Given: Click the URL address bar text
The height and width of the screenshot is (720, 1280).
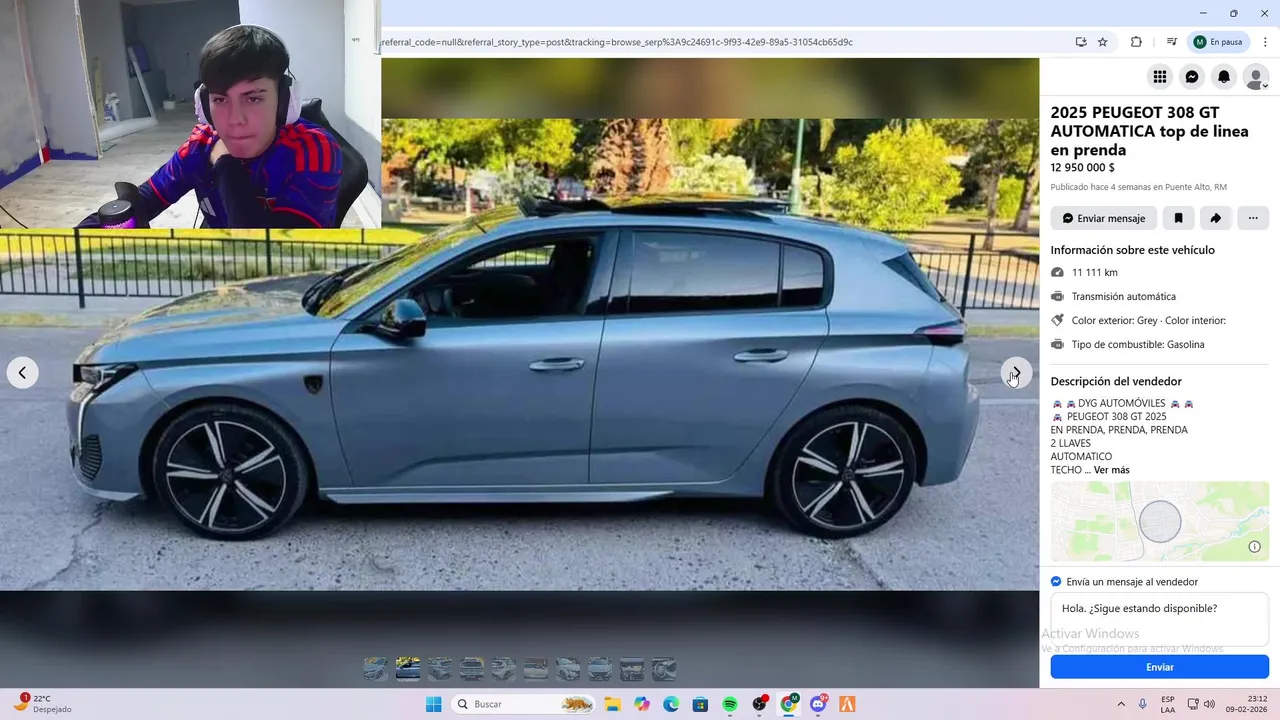Looking at the screenshot, I should click(616, 42).
